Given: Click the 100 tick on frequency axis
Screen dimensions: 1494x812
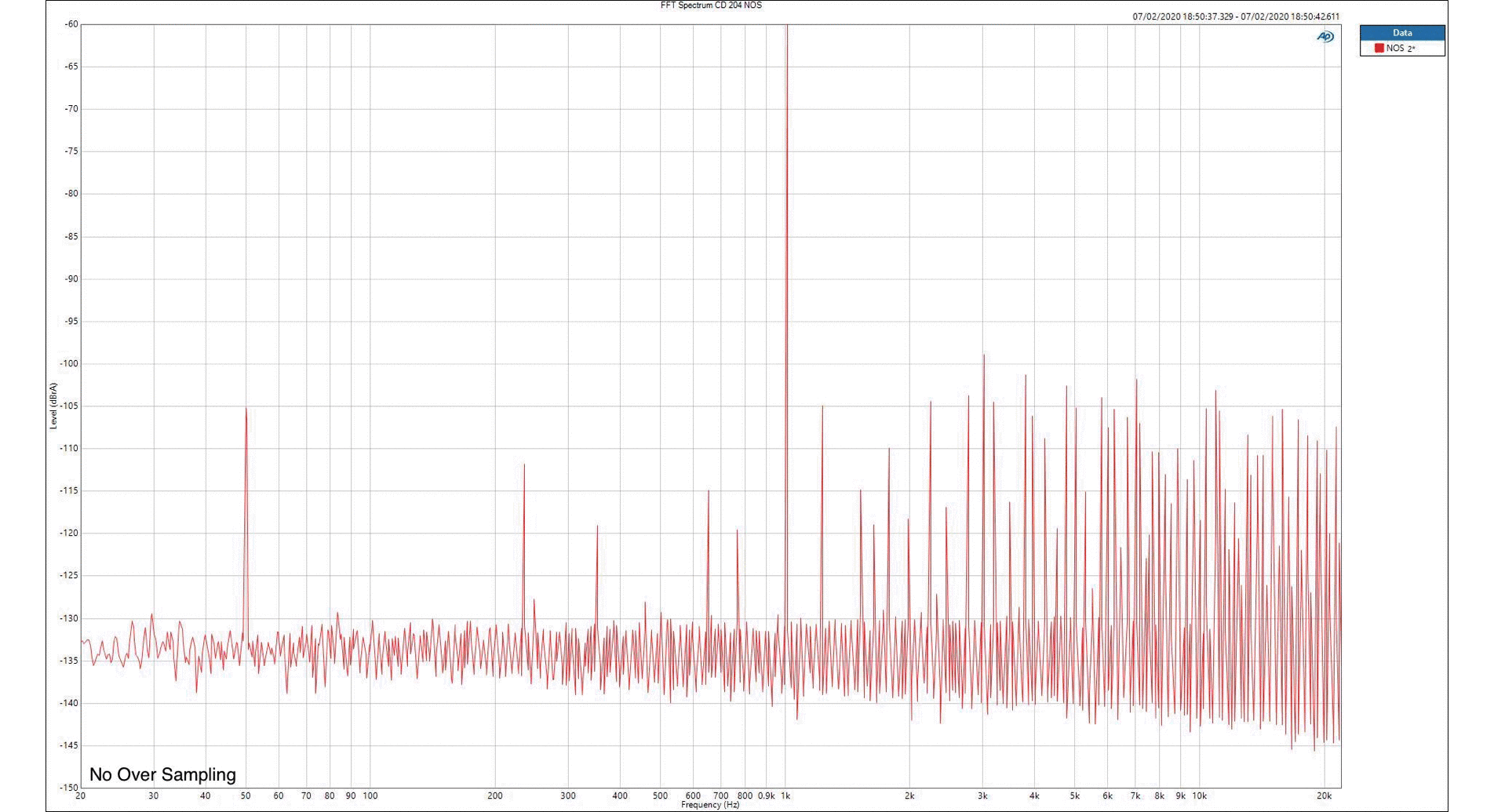Looking at the screenshot, I should 370,796.
